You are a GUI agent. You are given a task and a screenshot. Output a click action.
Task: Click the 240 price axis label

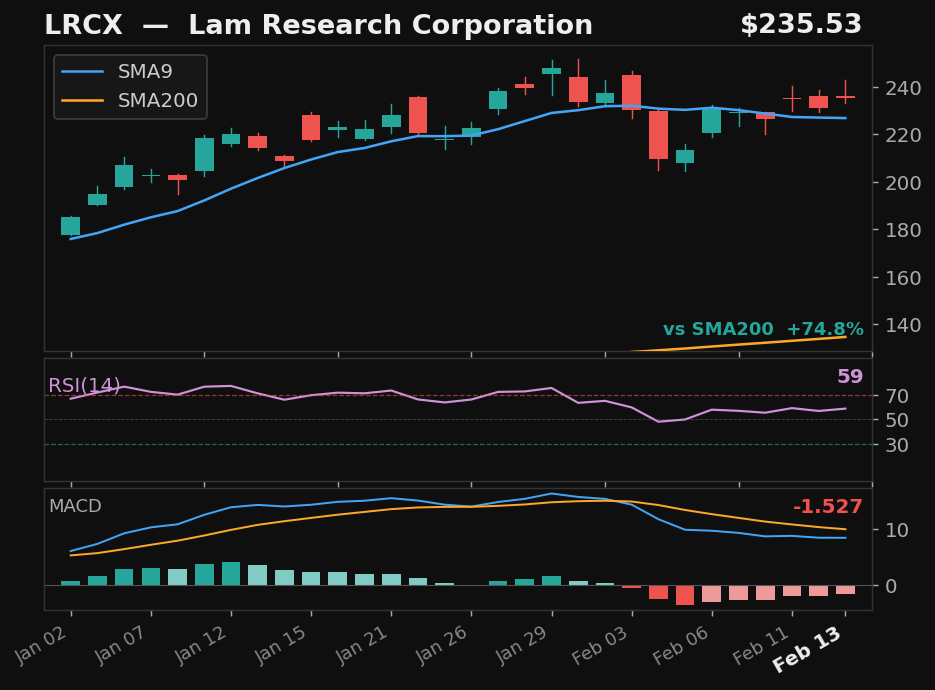(x=903, y=88)
